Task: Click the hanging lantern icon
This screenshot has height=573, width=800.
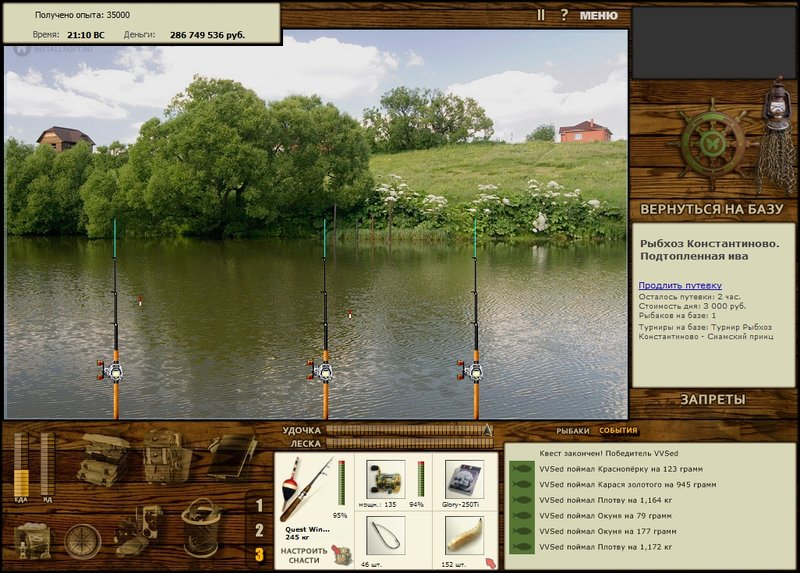Action: [776, 105]
